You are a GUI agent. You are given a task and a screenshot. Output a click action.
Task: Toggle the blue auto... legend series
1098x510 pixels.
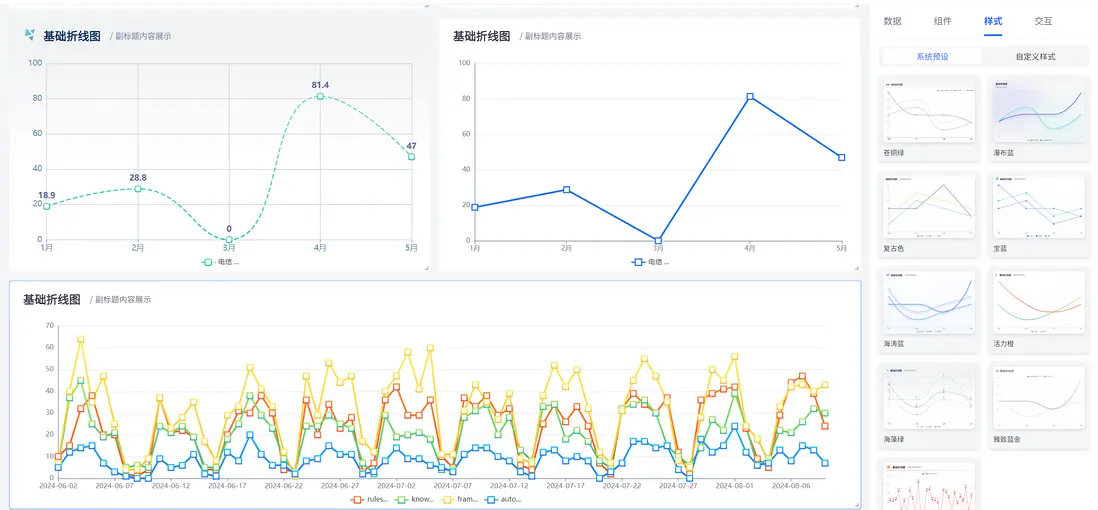coord(504,499)
